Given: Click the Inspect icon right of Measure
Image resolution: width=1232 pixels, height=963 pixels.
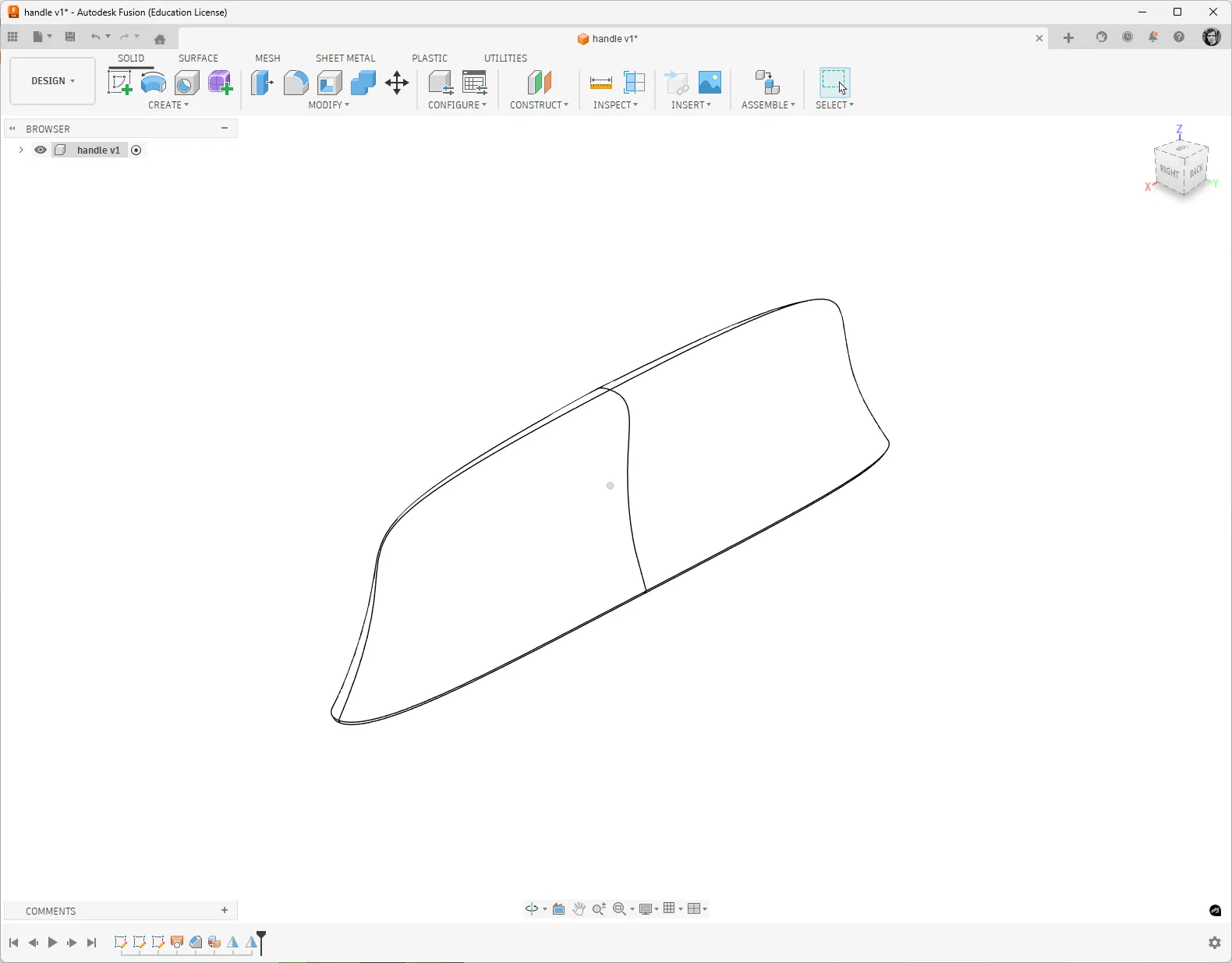Looking at the screenshot, I should click(634, 83).
